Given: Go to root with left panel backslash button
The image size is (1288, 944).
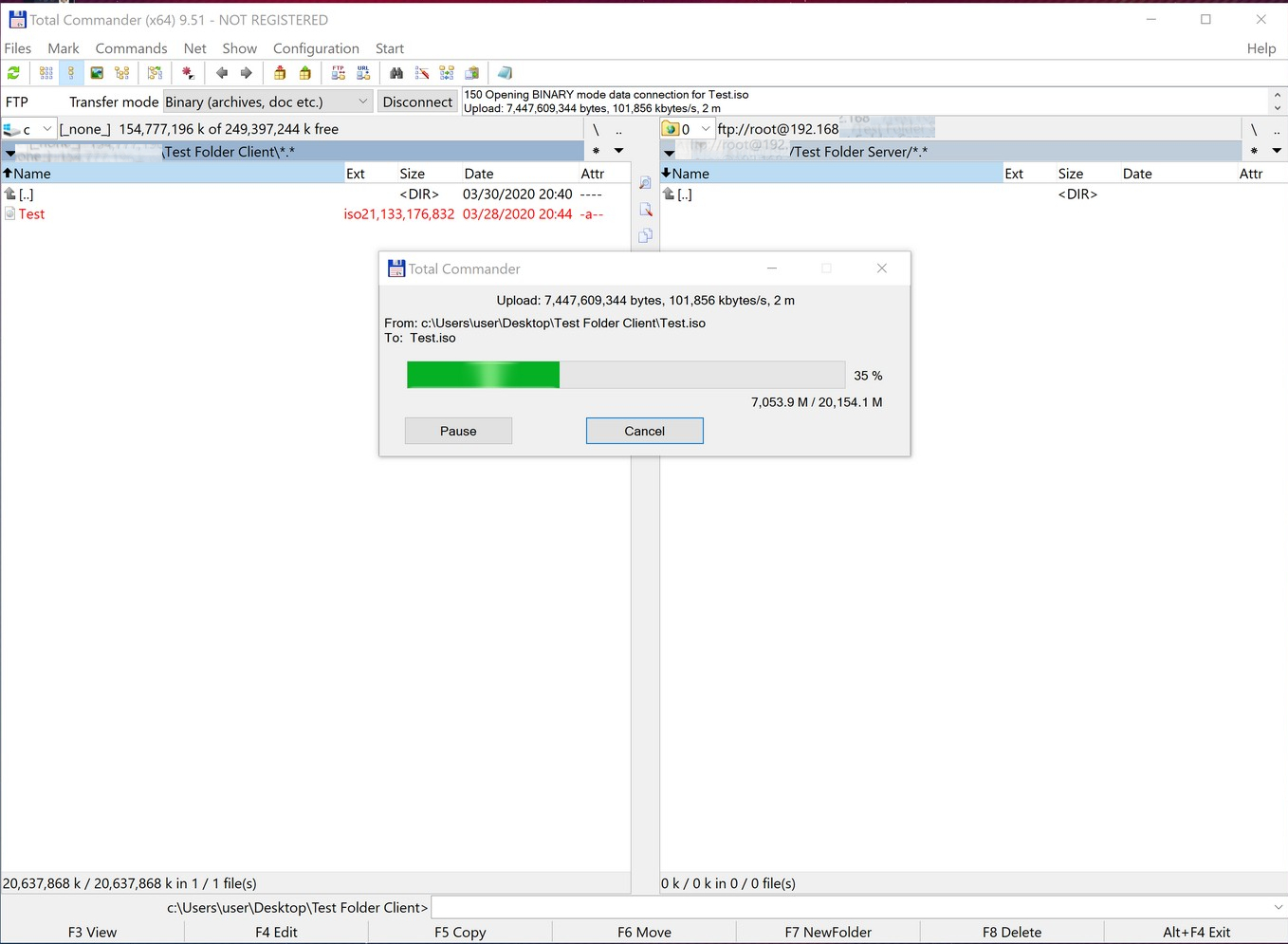Looking at the screenshot, I should [596, 129].
